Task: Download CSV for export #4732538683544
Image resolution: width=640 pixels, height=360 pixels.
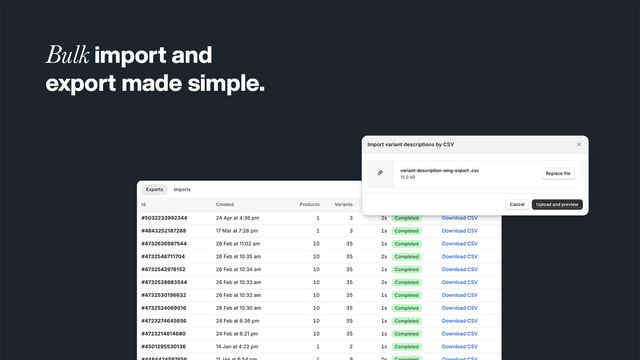Action: click(459, 282)
